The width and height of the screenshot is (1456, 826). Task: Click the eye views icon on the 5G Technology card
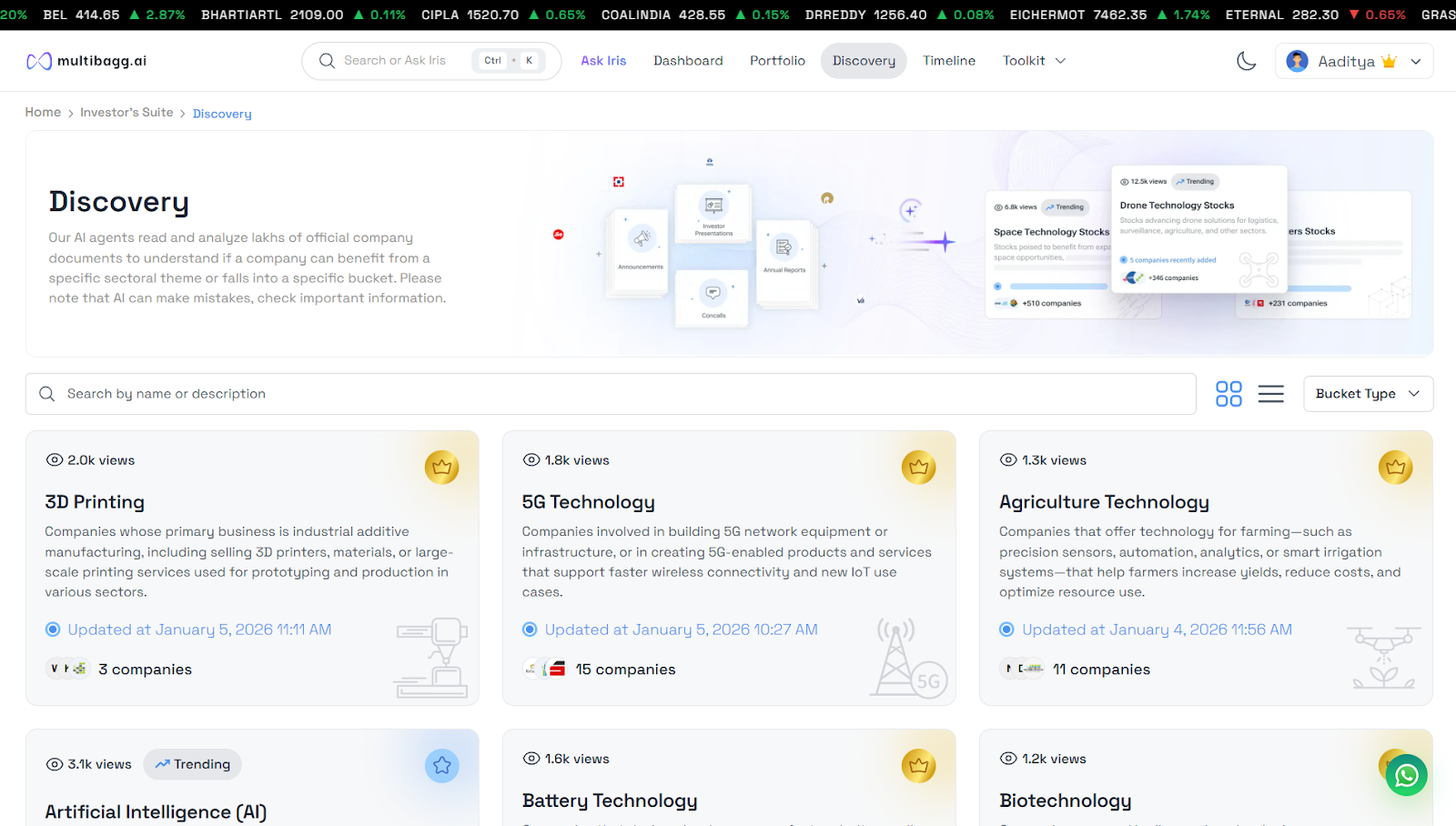click(x=531, y=459)
